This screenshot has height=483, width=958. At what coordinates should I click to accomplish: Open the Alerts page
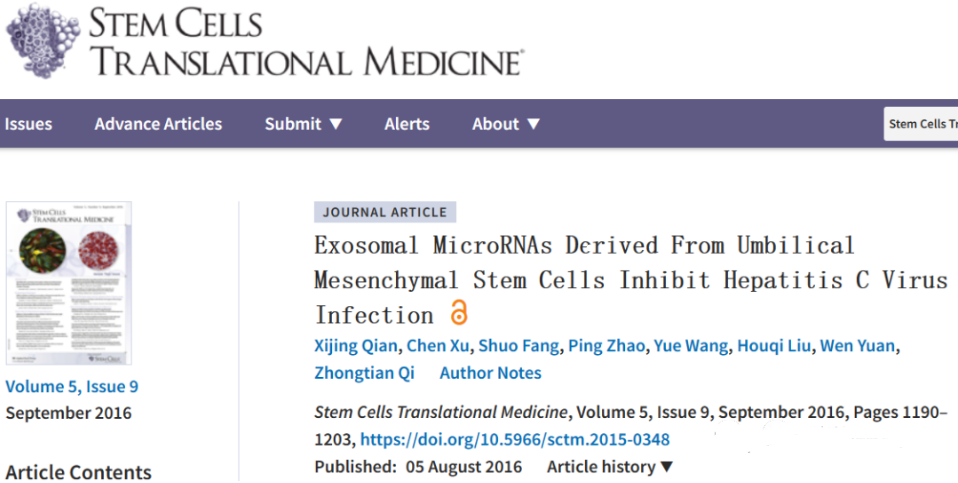tap(407, 124)
